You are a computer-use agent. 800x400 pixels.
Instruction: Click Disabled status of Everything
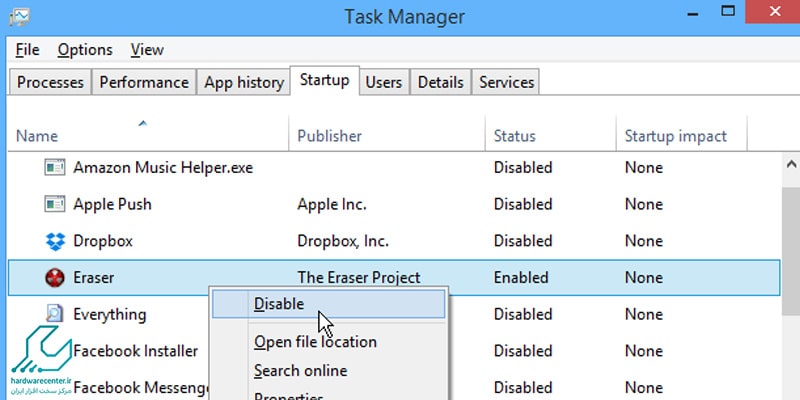pyautogui.click(x=523, y=314)
